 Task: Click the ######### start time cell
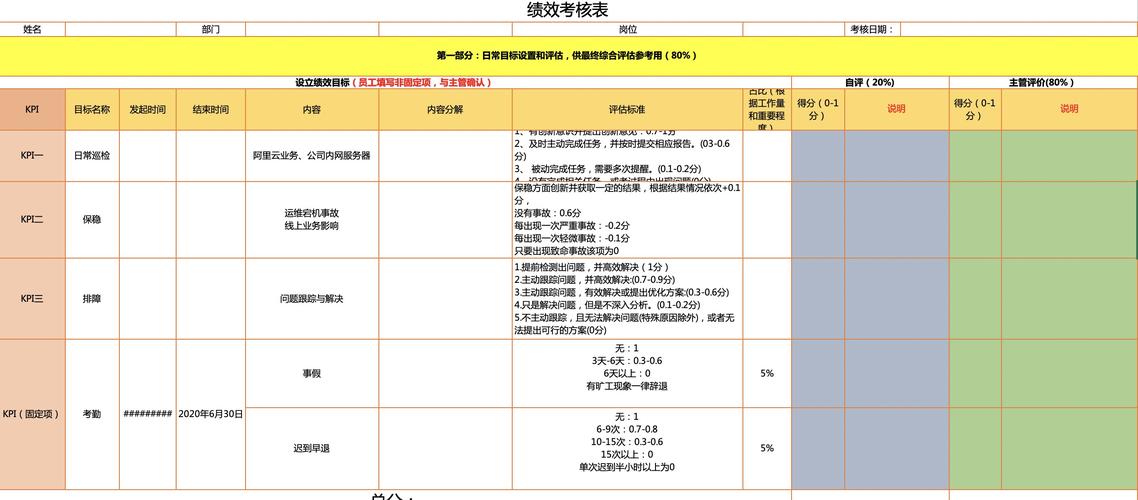[x=148, y=414]
